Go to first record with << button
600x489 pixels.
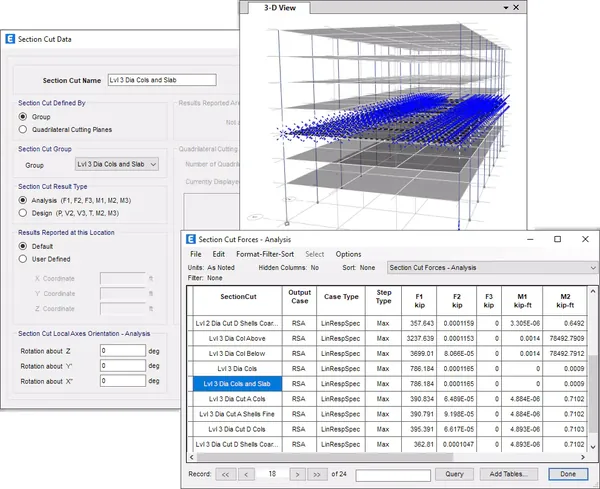(226, 474)
